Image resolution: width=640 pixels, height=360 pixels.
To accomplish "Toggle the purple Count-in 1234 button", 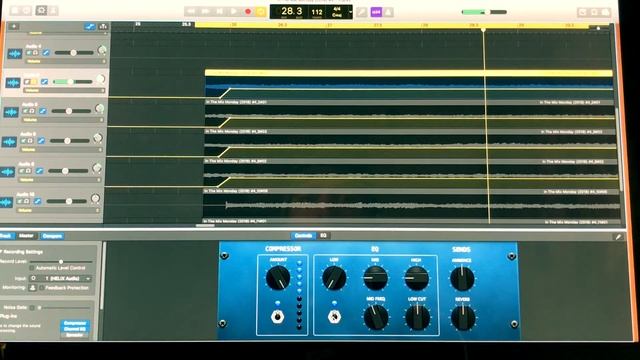I will pos(376,12).
